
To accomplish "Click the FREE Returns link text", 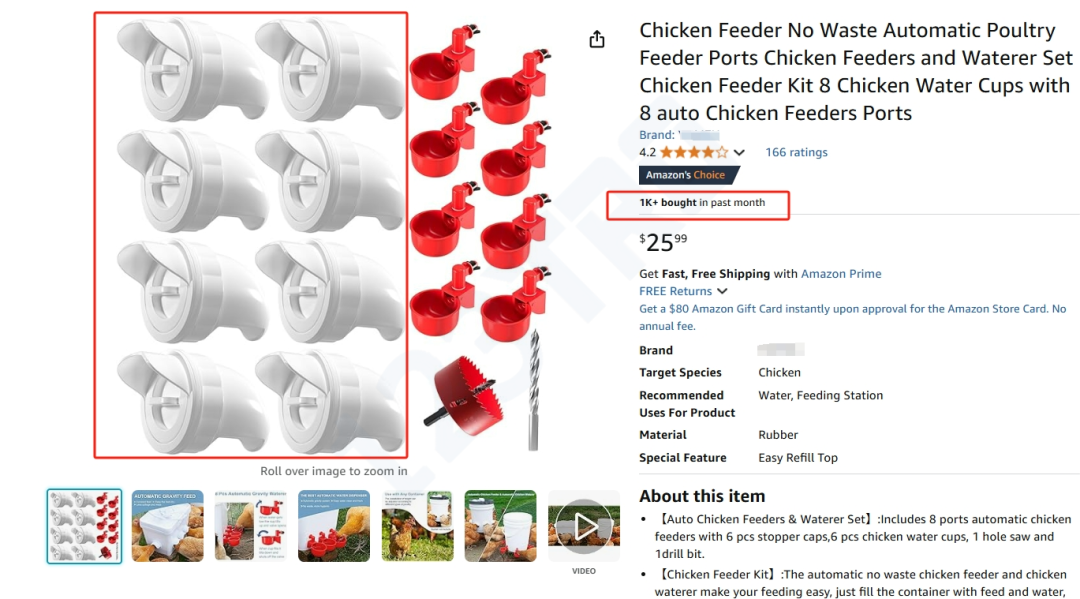I will click(676, 291).
